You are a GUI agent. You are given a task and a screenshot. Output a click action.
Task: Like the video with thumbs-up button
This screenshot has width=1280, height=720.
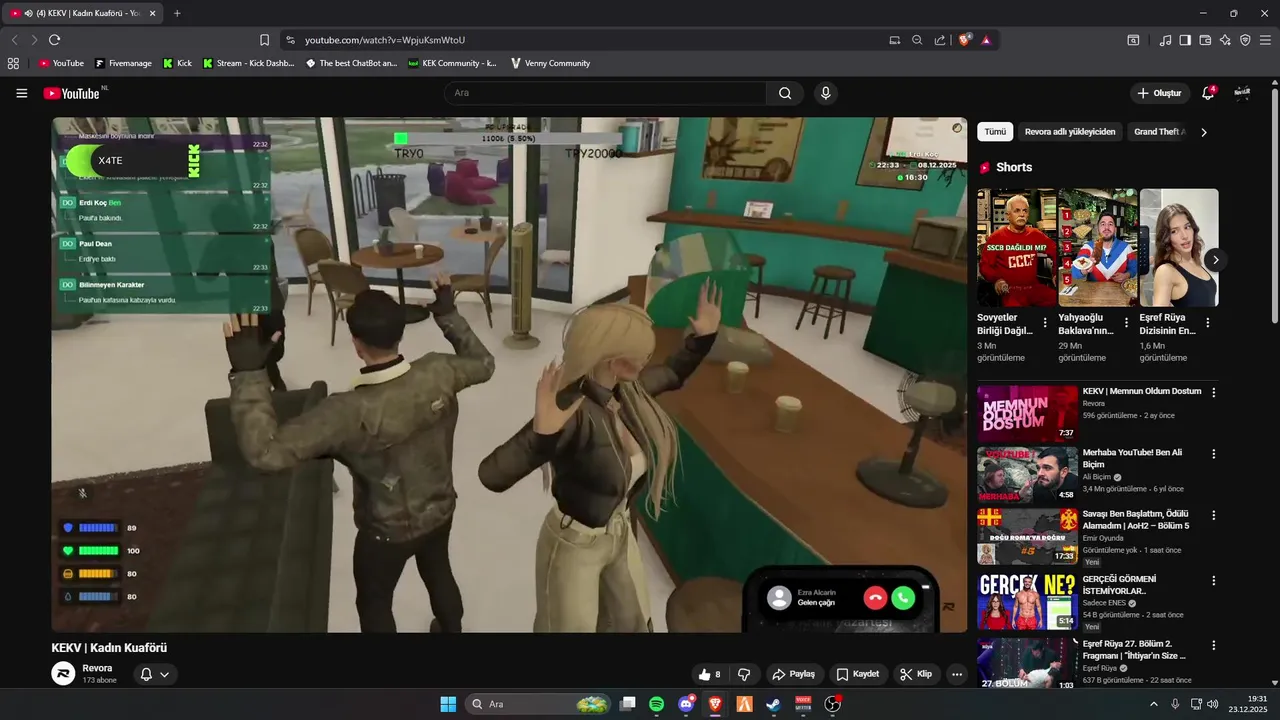point(711,674)
